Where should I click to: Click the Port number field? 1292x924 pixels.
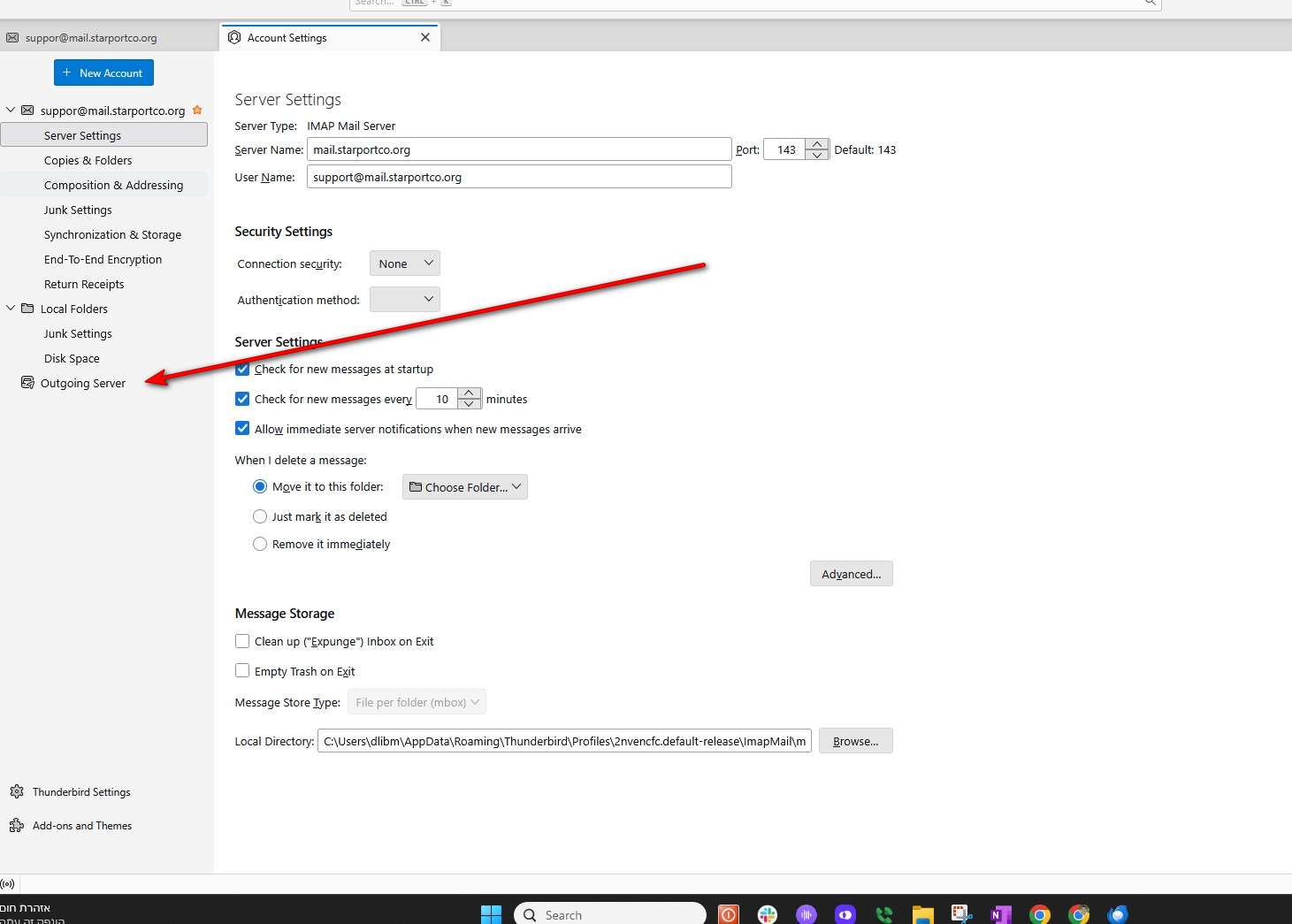pyautogui.click(x=785, y=149)
